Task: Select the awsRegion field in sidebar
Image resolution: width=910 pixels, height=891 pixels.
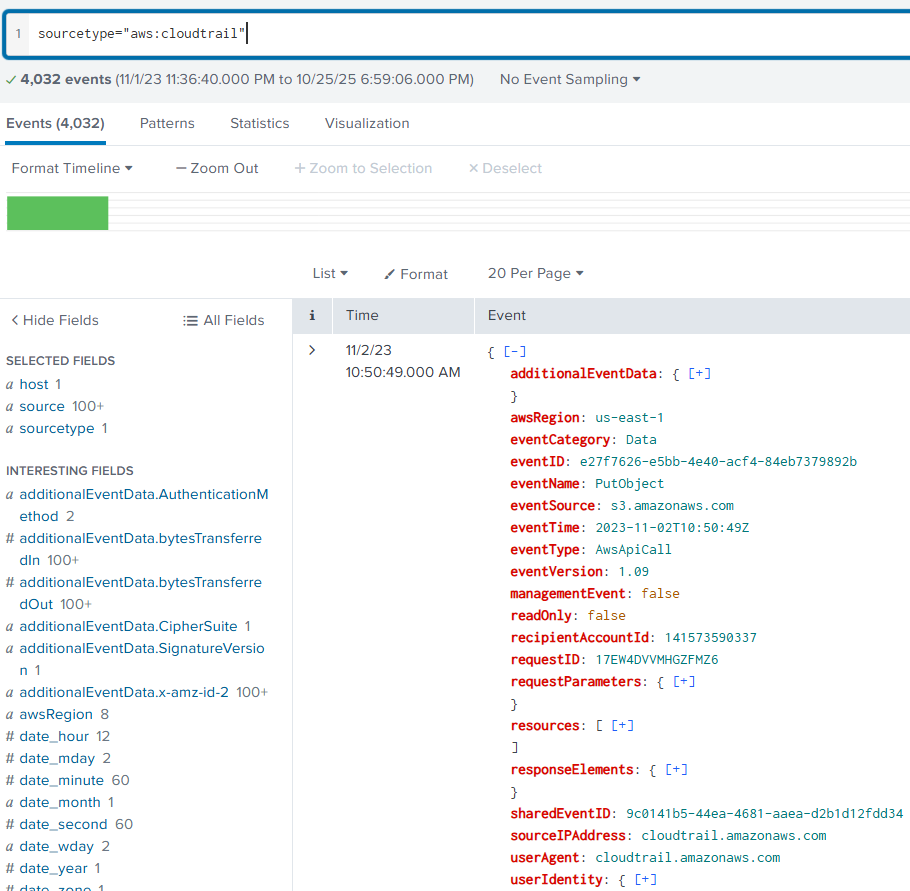Action: [x=56, y=714]
